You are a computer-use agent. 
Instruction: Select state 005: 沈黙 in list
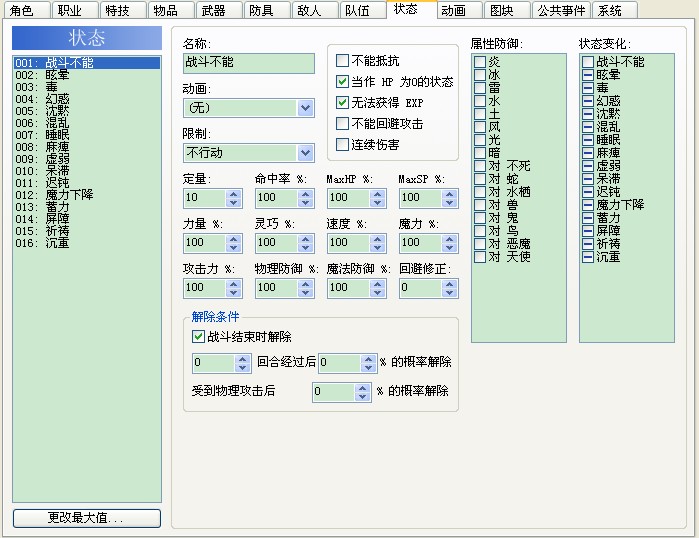[87, 111]
